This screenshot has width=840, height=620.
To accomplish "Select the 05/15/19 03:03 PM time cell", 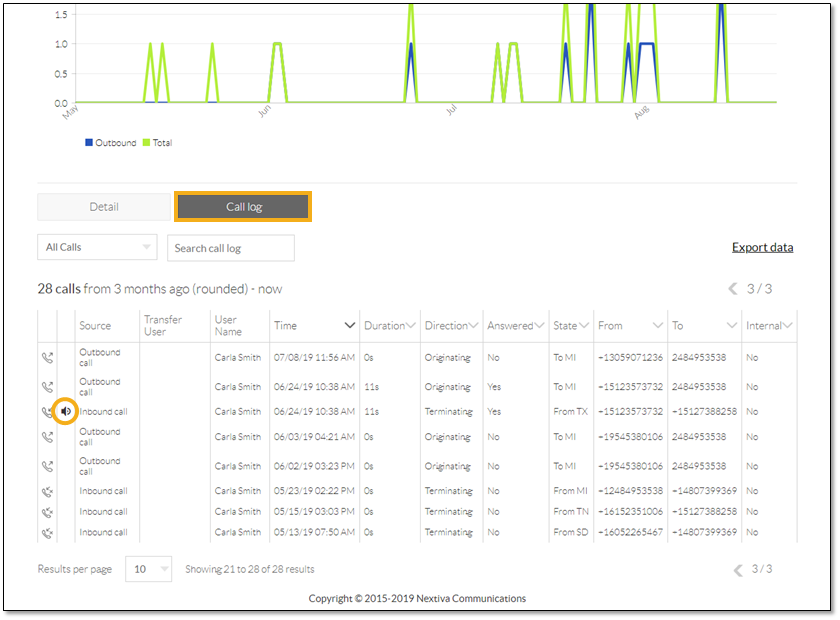I will tap(314, 512).
